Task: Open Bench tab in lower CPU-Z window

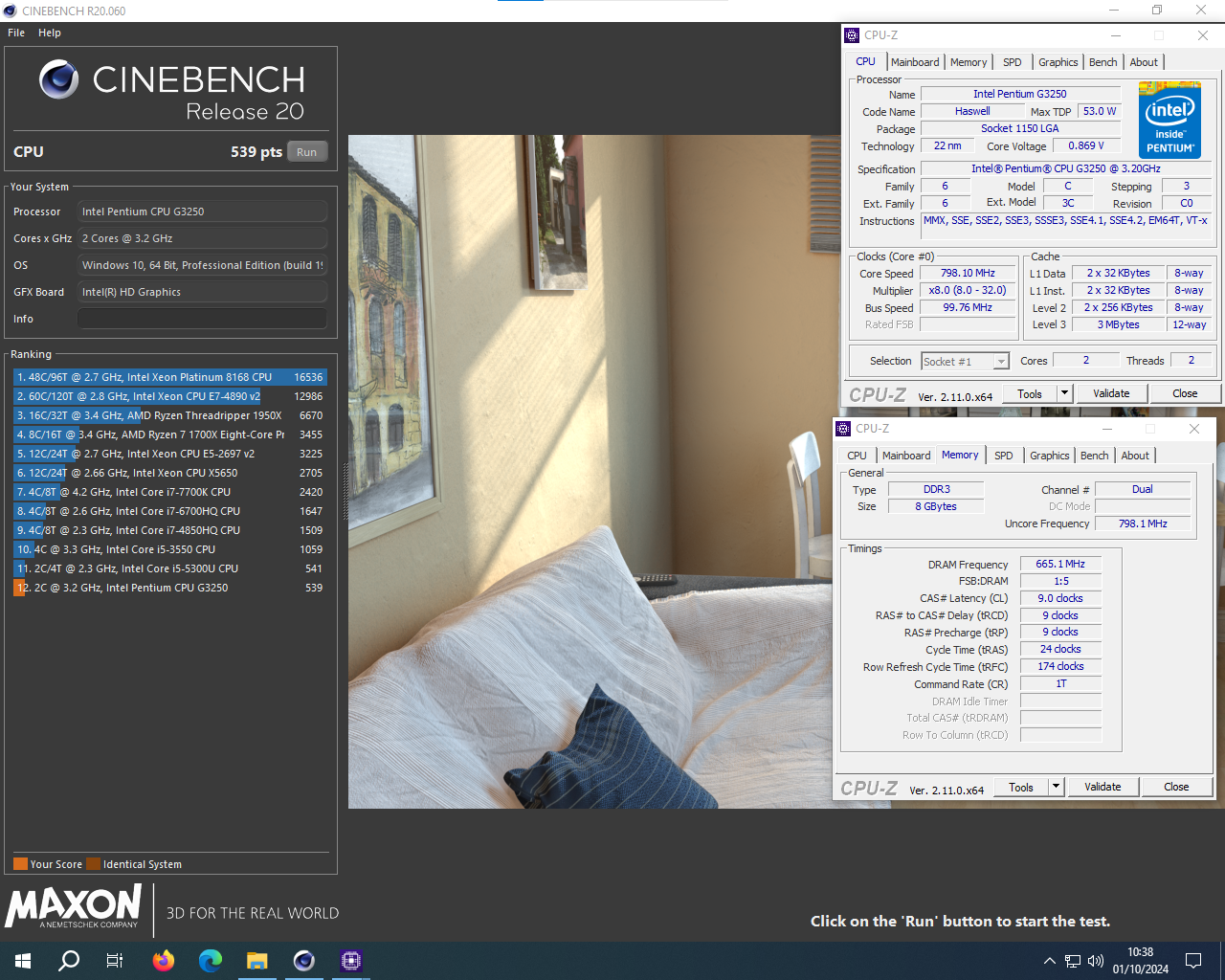Action: pyautogui.click(x=1094, y=456)
